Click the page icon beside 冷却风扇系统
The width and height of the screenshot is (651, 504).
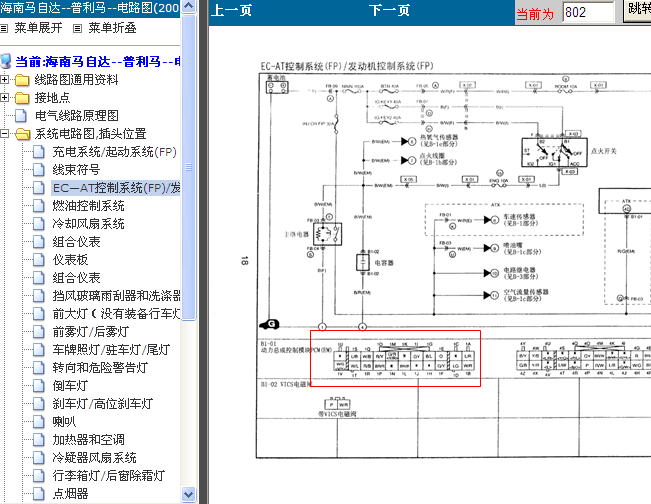click(39, 224)
